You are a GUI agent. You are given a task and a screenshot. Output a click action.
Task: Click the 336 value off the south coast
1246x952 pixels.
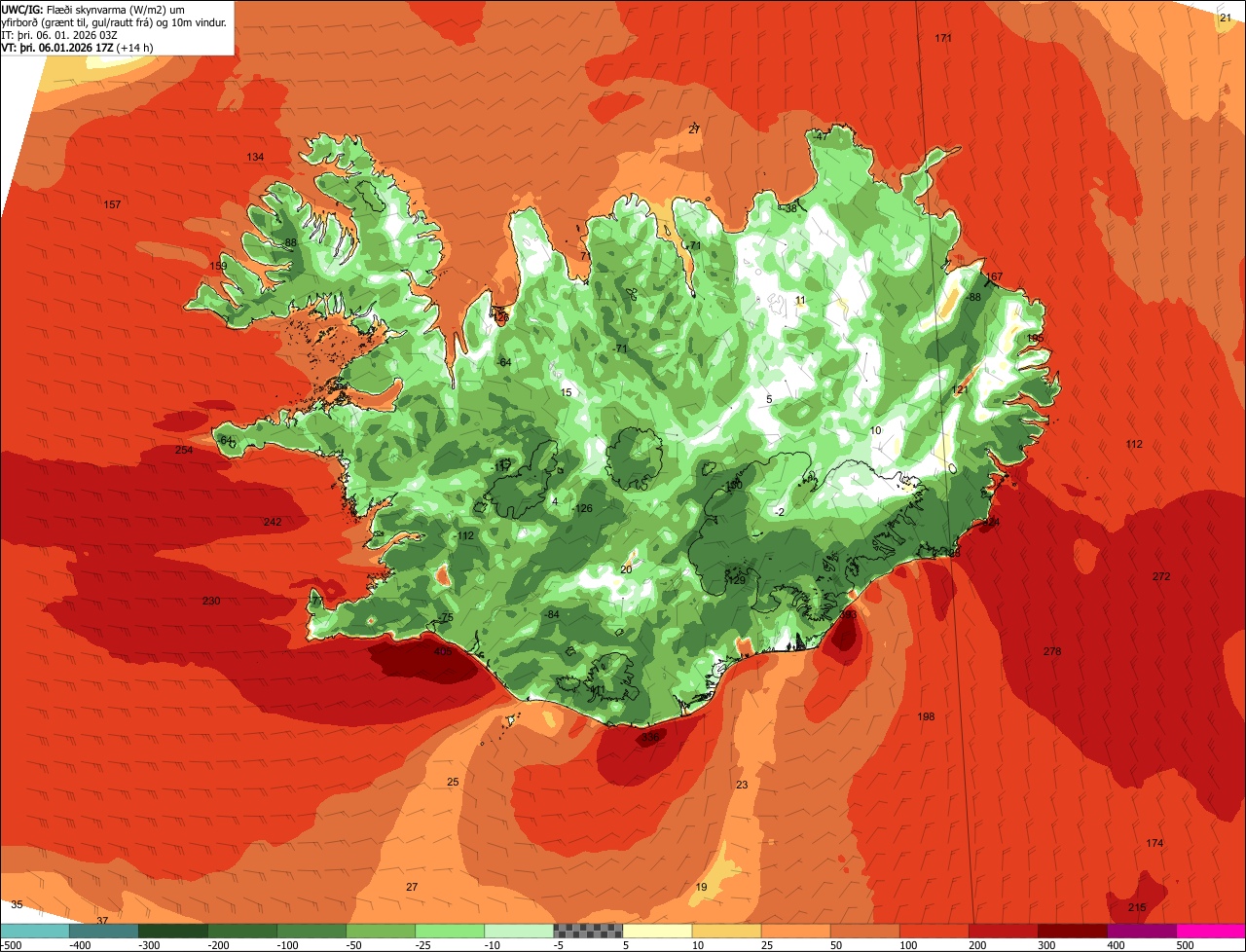(x=650, y=737)
